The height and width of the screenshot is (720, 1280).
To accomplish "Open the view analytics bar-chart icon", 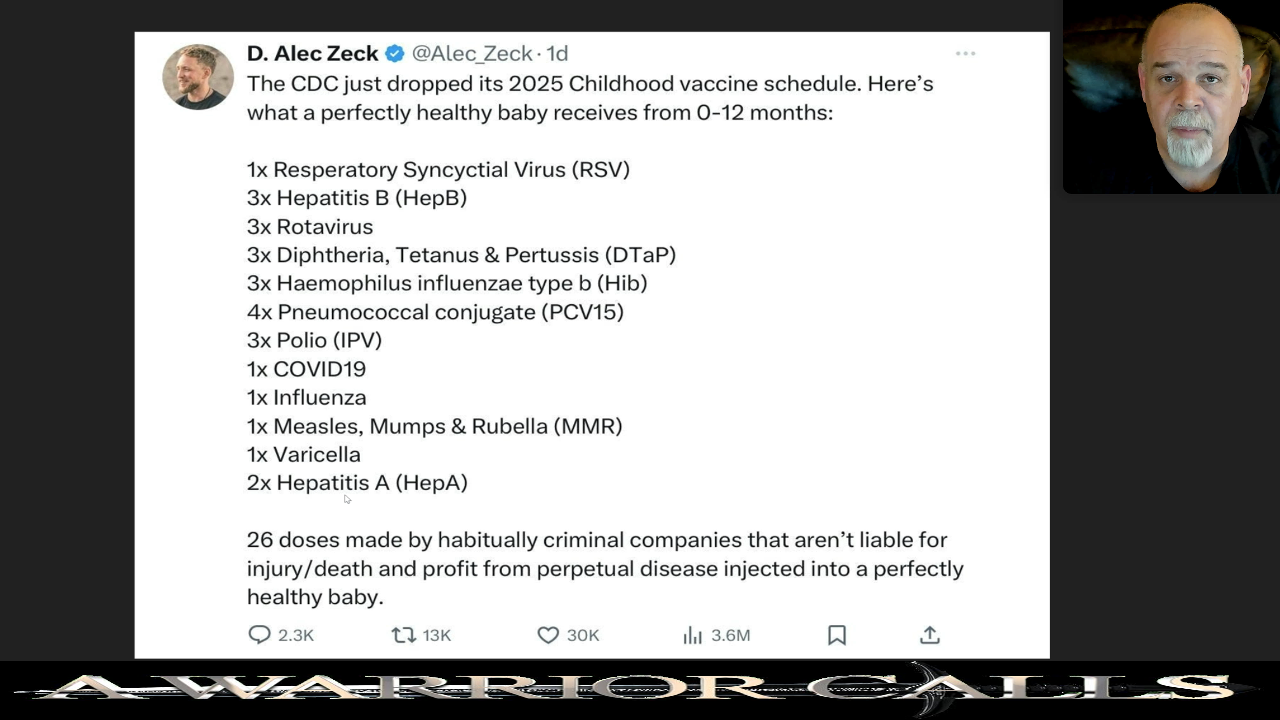I will point(693,635).
